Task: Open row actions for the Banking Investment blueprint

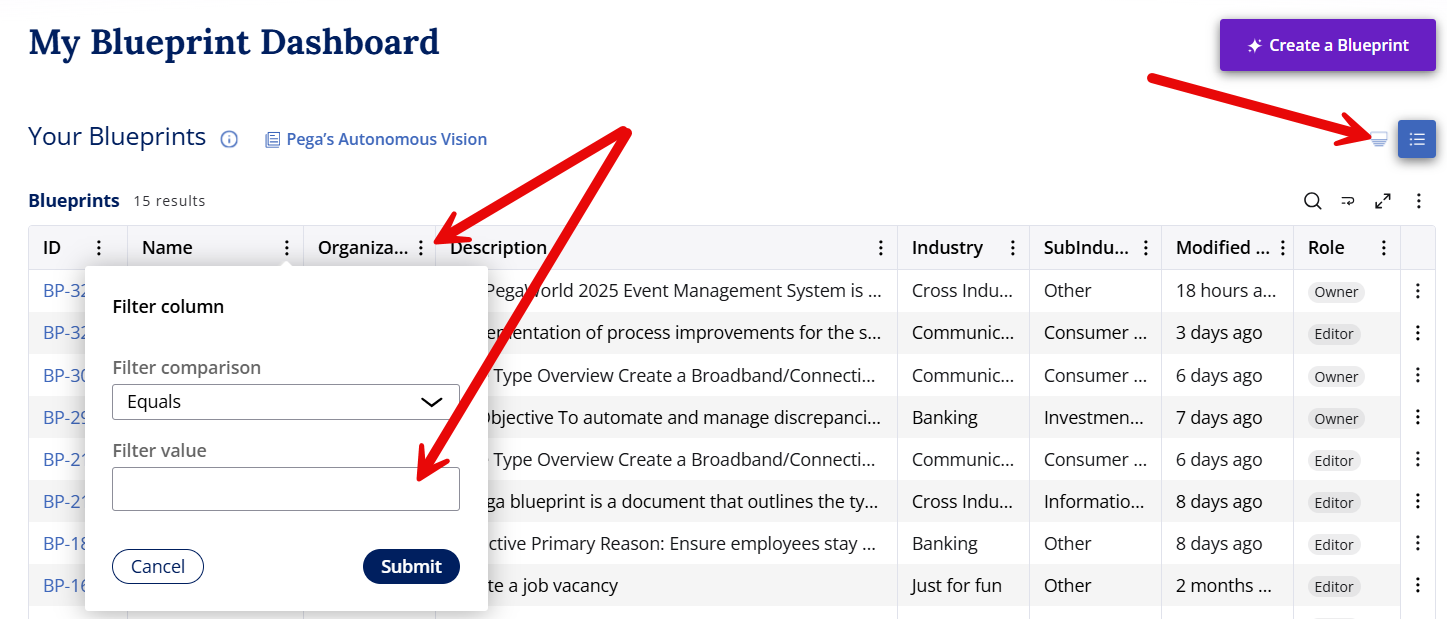Action: coord(1417,418)
